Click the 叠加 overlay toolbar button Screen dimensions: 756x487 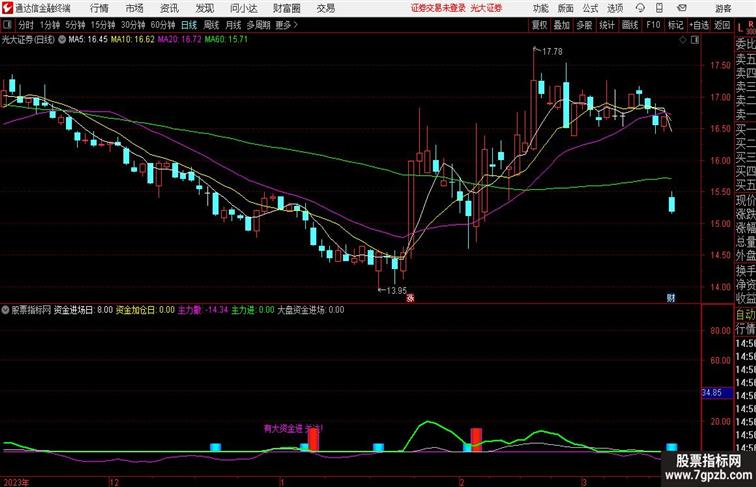pos(562,25)
